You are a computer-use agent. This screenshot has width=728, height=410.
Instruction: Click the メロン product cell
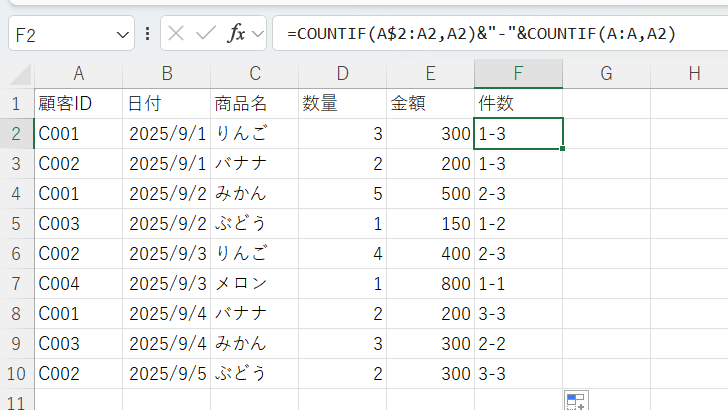pyautogui.click(x=254, y=284)
